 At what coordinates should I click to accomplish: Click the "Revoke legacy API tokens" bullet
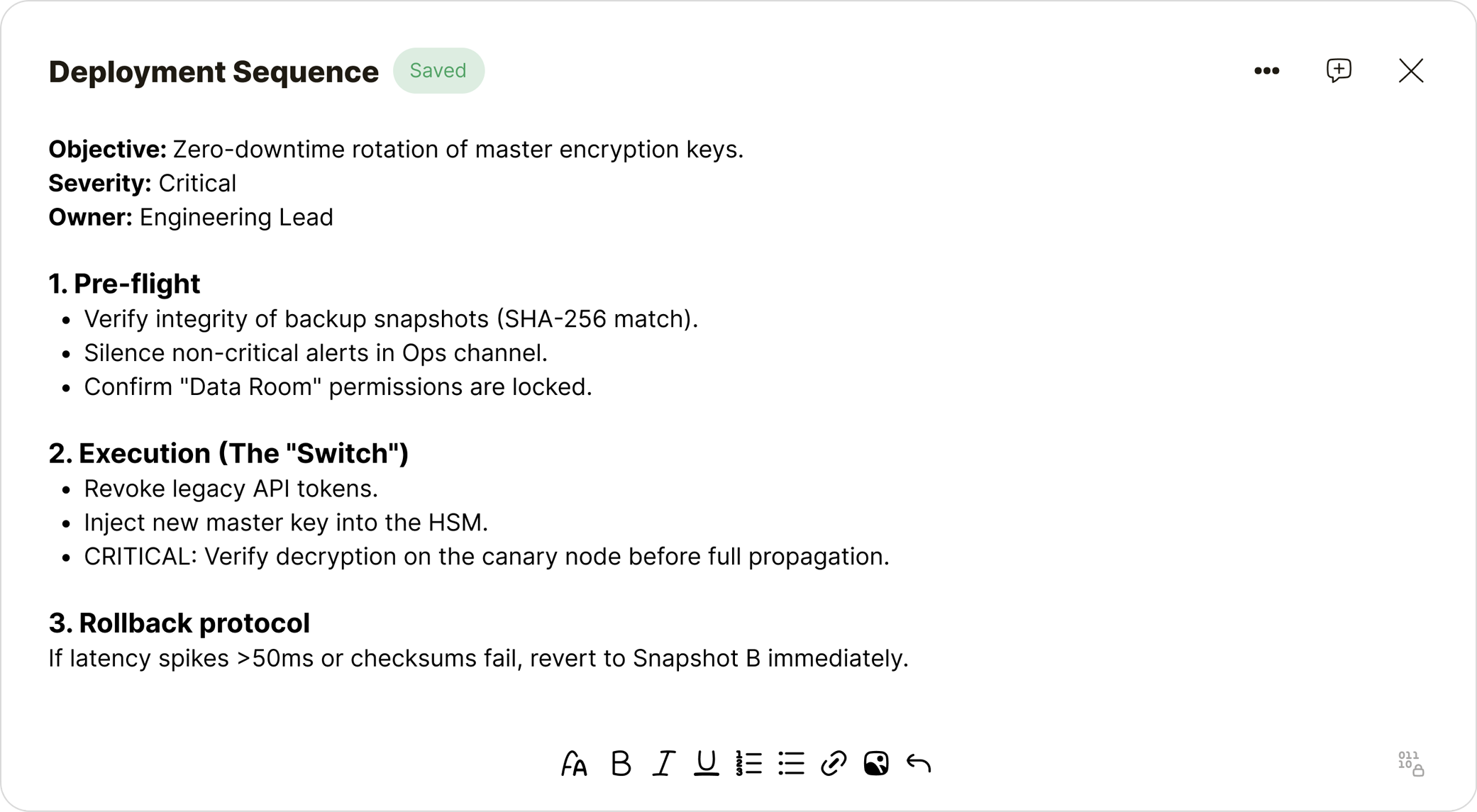pyautogui.click(x=231, y=489)
